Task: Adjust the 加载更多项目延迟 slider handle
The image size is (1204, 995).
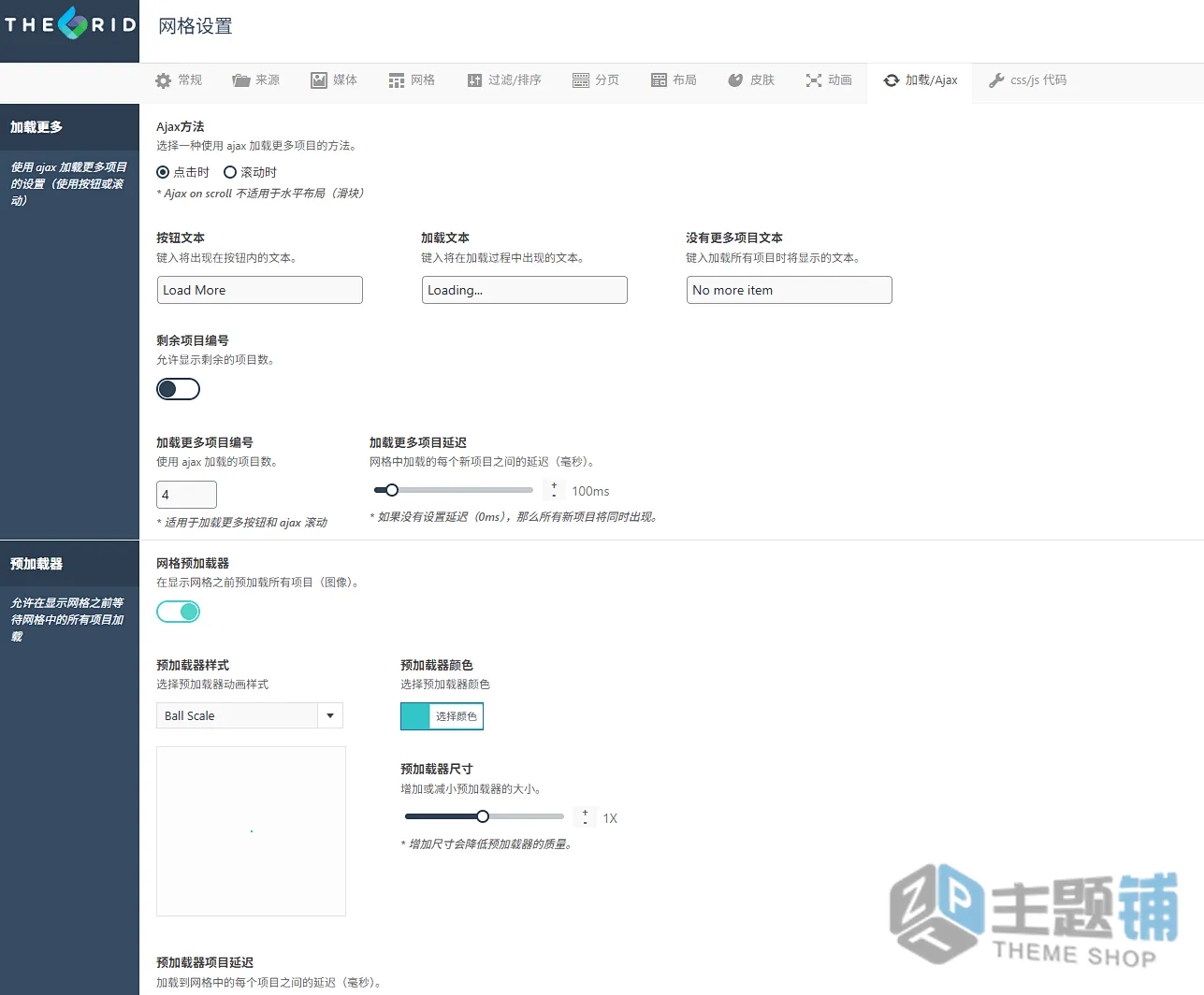Action: point(392,490)
